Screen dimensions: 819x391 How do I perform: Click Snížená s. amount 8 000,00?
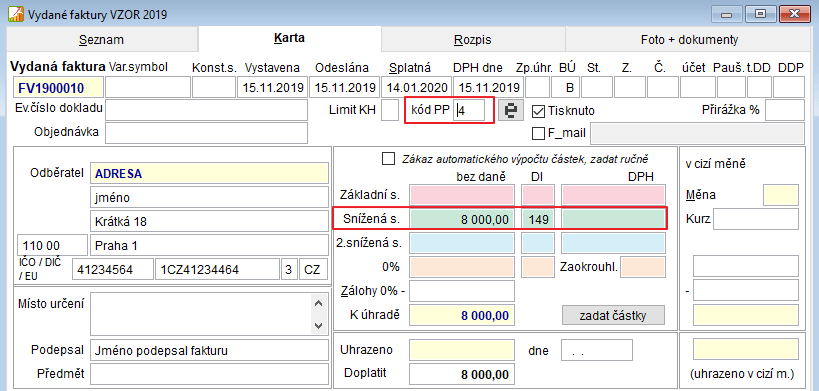(462, 219)
